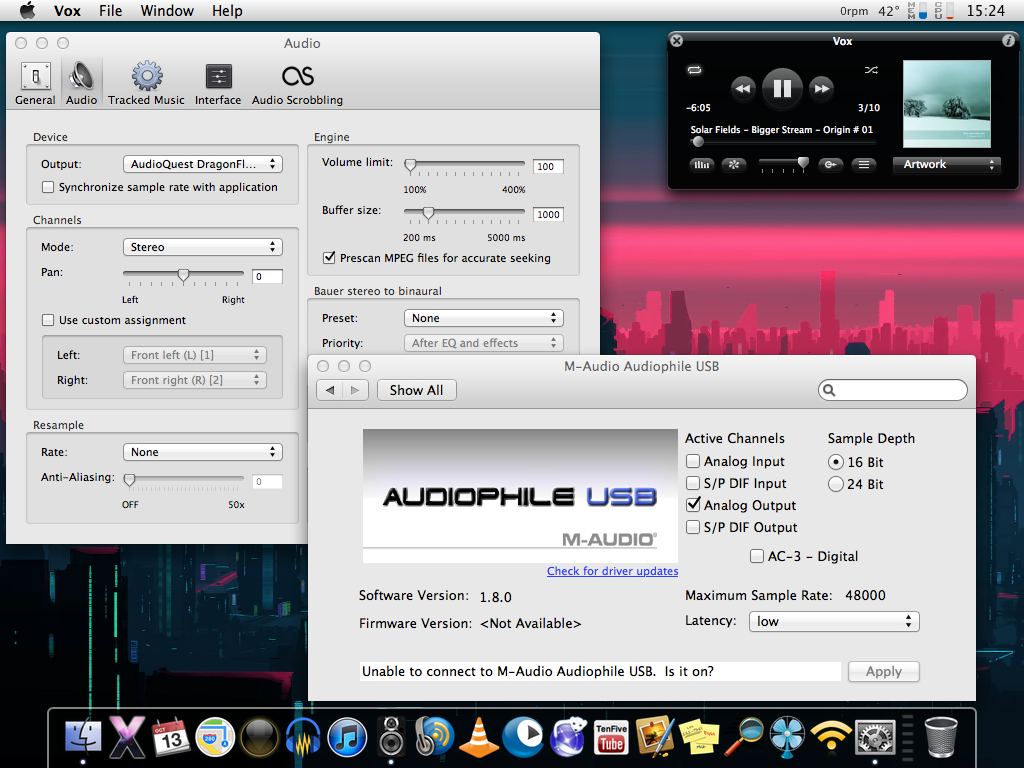Switch to the Interface preferences tab
1024x768 pixels.
pos(217,84)
